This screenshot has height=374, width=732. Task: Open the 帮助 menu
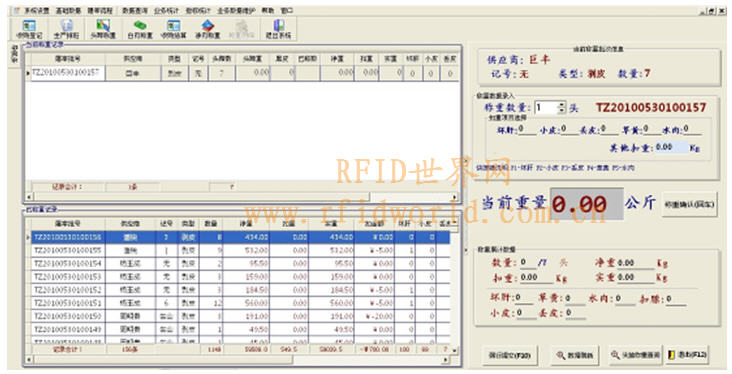click(x=268, y=10)
